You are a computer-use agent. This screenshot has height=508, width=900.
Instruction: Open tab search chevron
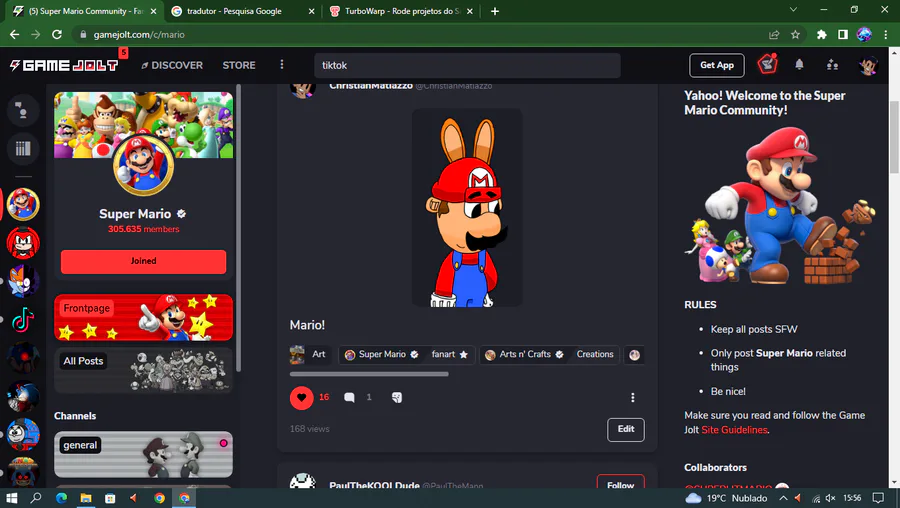[x=793, y=10]
